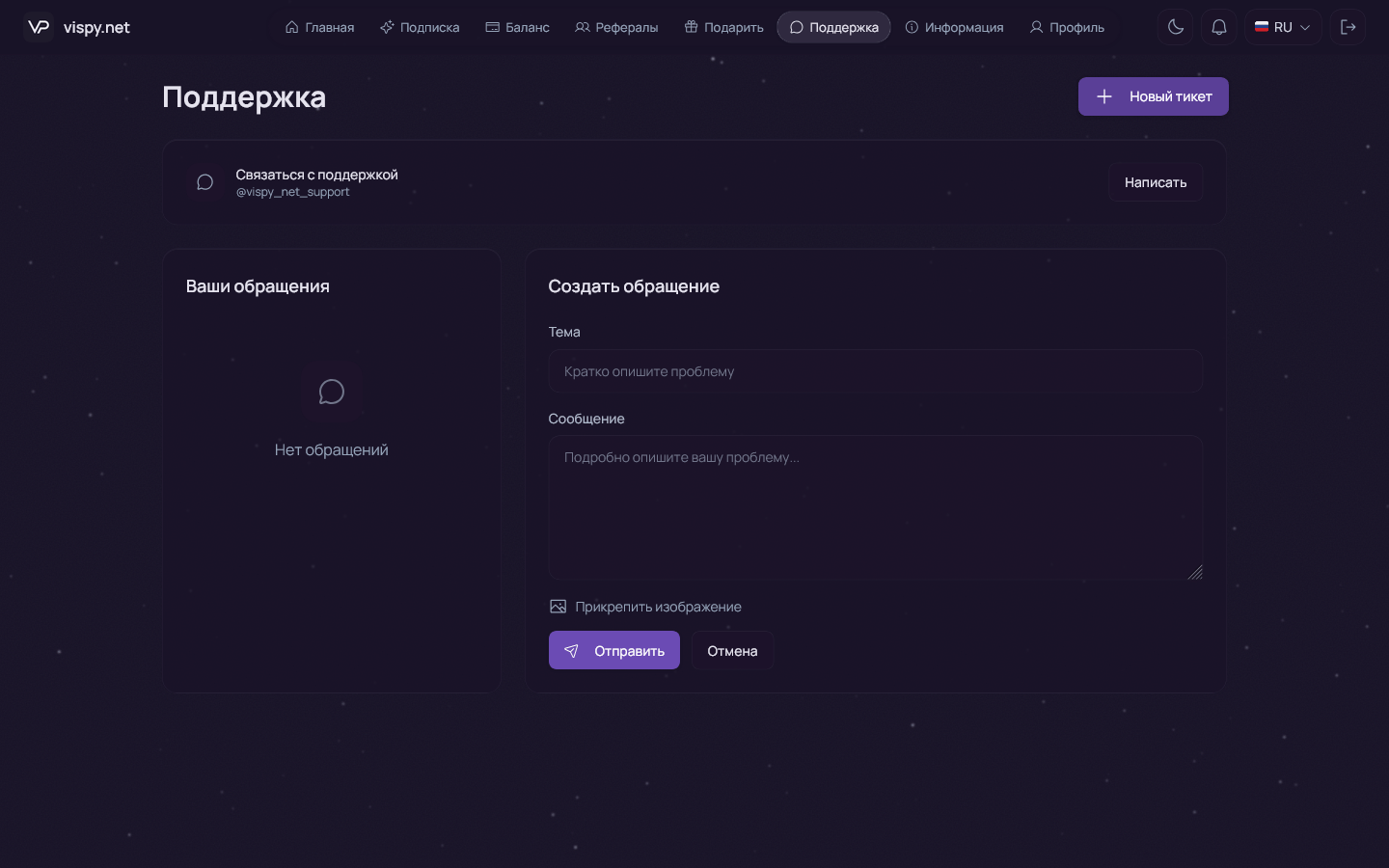Click the @vispy_net_support handle

[292, 192]
